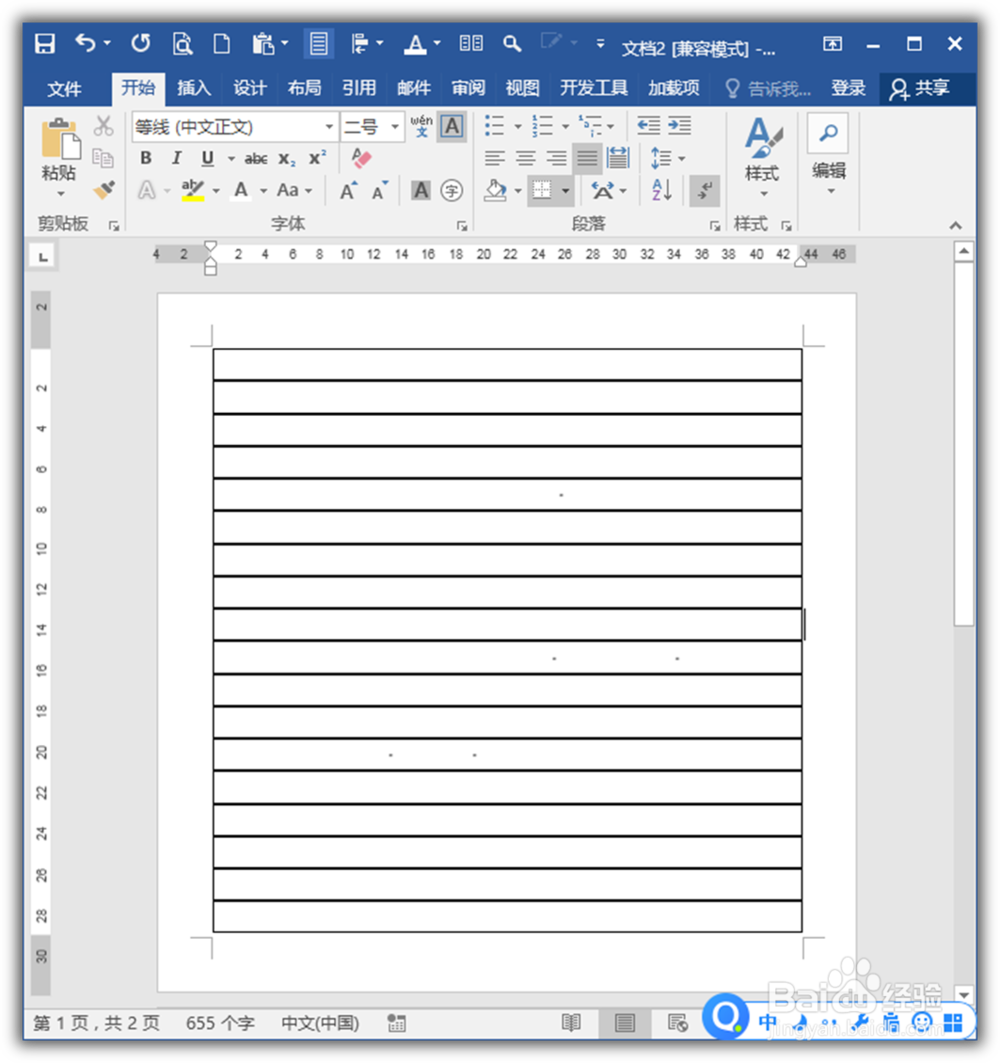Open the borders dropdown arrow

coord(565,191)
